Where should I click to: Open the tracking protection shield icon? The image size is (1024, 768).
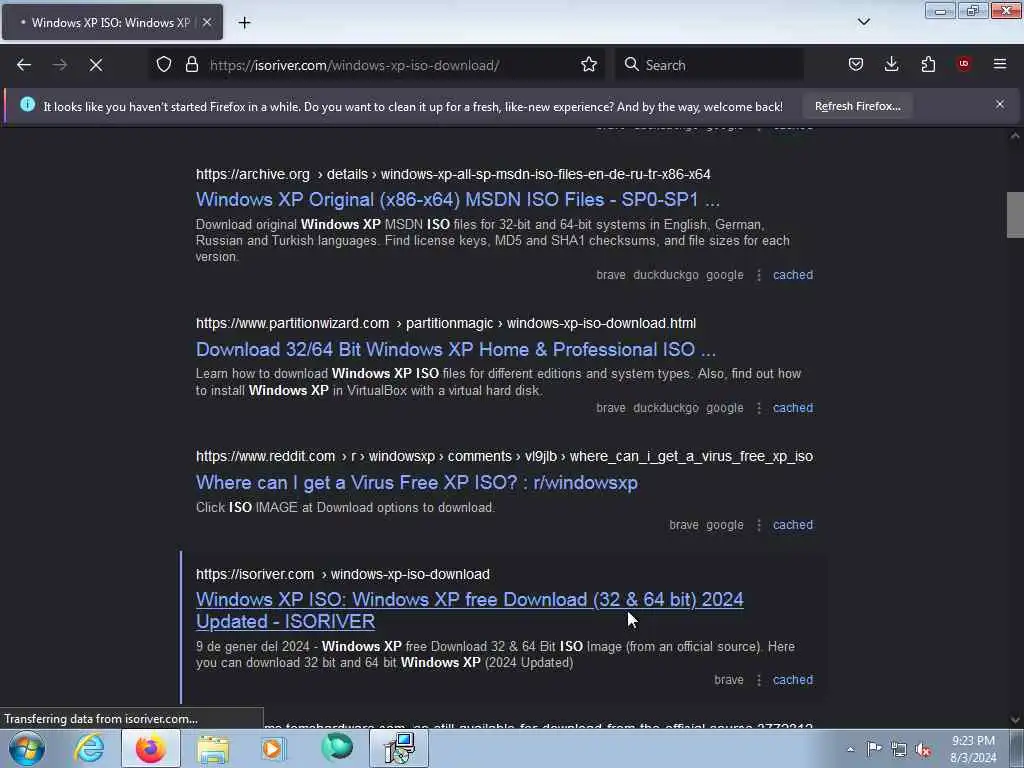164,65
